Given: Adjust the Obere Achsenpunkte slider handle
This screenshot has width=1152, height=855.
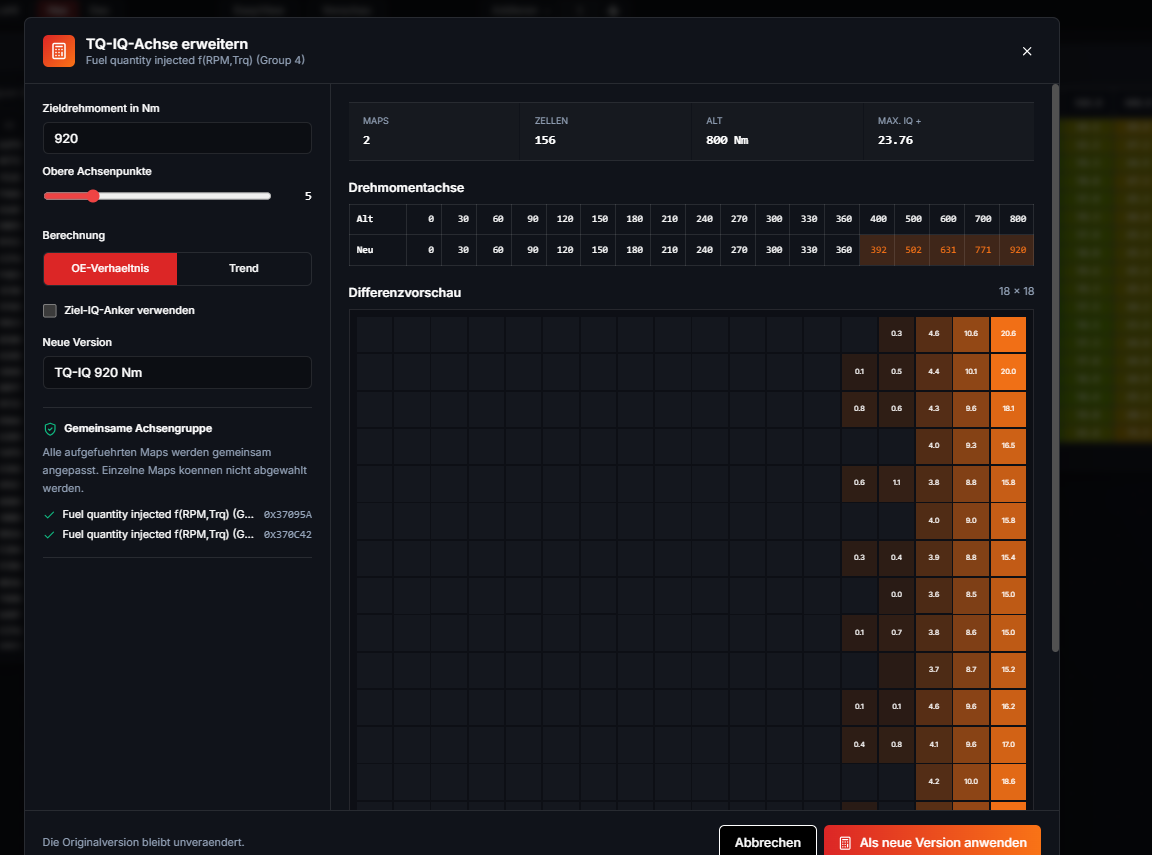Looking at the screenshot, I should click(x=93, y=196).
